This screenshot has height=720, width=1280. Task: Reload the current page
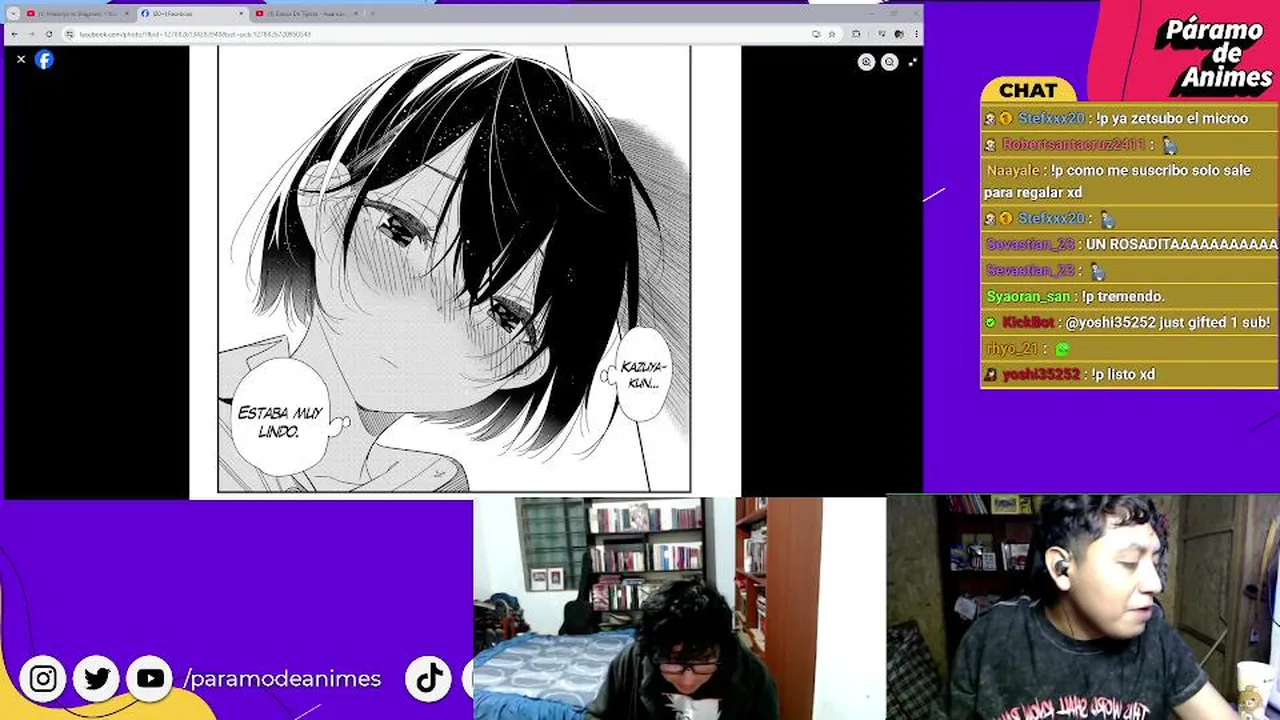point(49,34)
